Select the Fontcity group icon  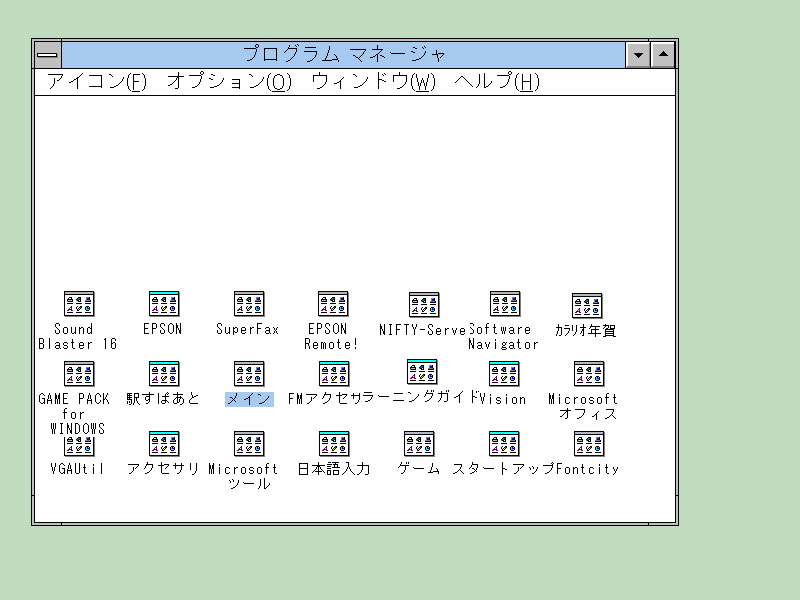(589, 443)
